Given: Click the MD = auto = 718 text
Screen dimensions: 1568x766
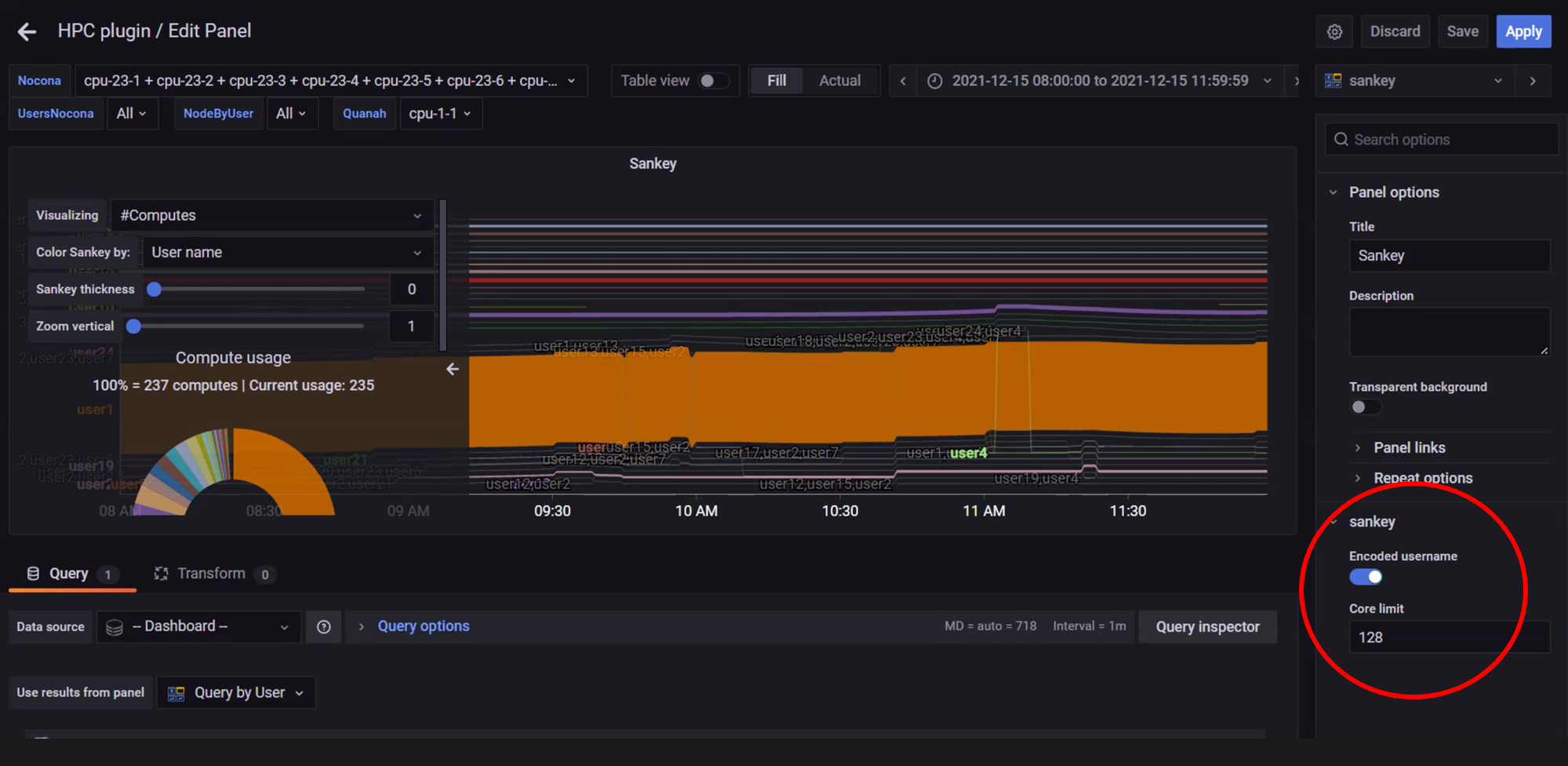Looking at the screenshot, I should [x=990, y=626].
